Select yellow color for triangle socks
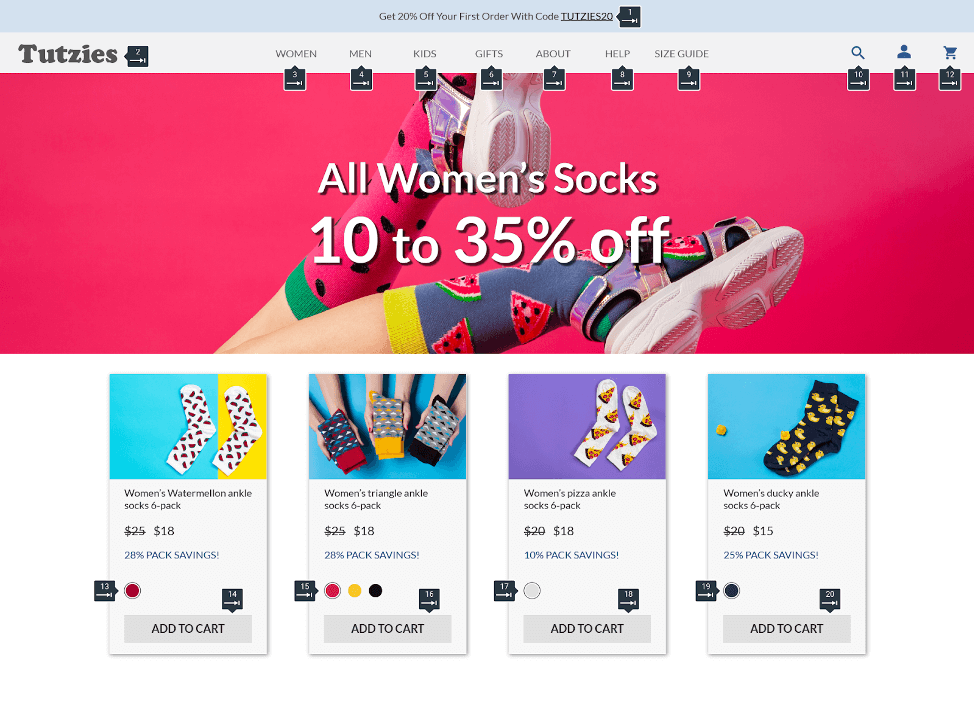The width and height of the screenshot is (974, 710). [x=355, y=591]
